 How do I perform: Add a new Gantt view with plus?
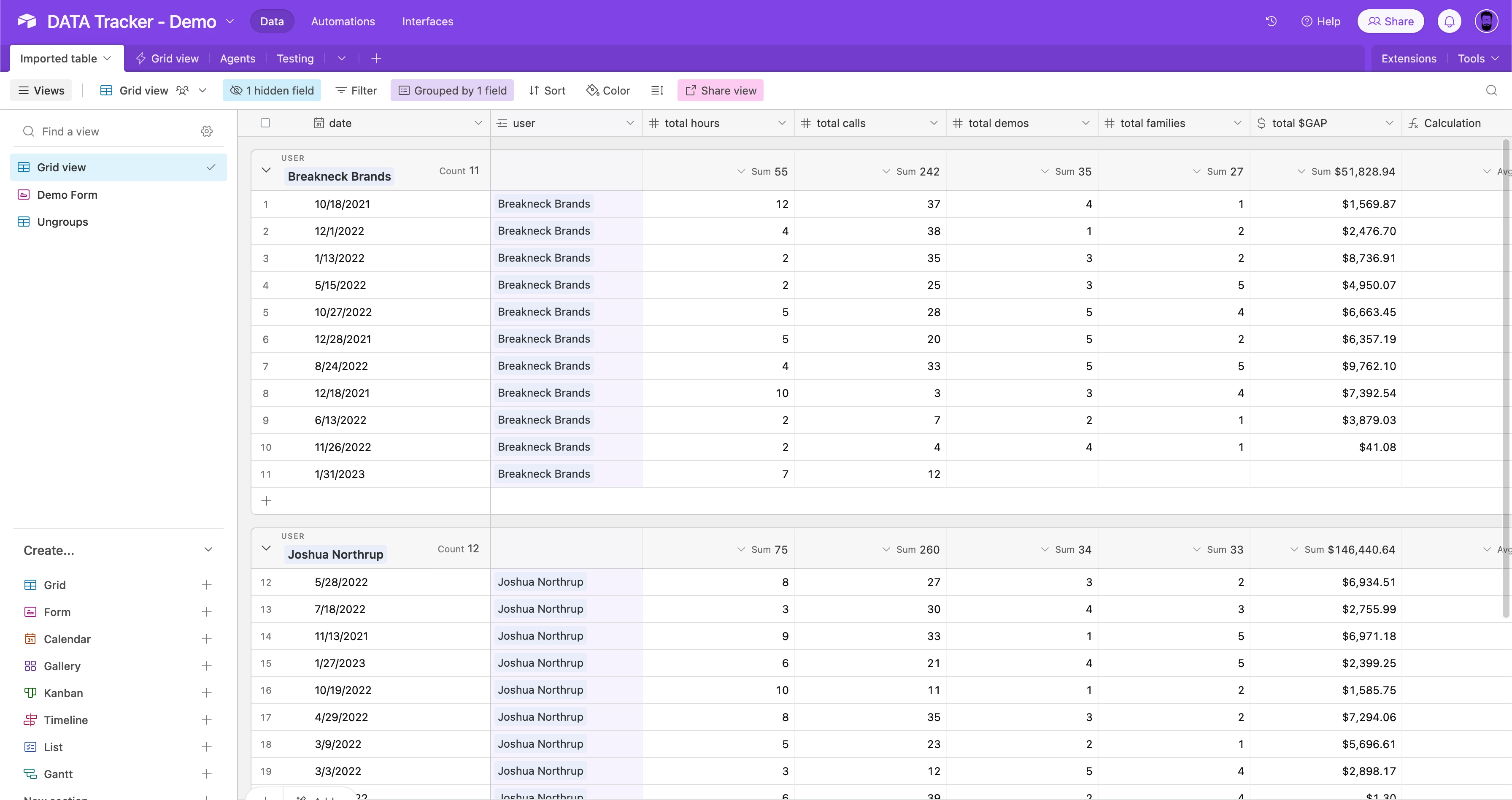(207, 773)
